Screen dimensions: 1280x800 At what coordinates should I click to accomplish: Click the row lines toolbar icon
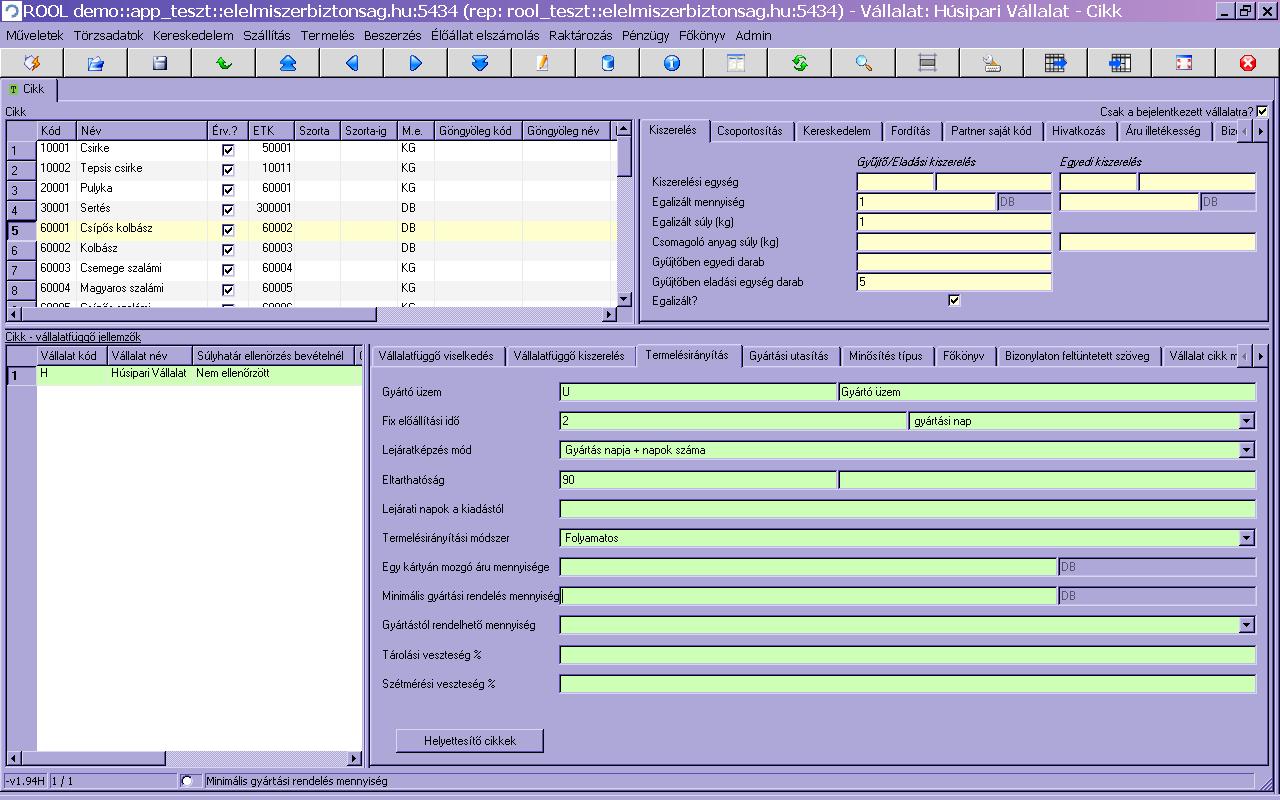point(927,63)
